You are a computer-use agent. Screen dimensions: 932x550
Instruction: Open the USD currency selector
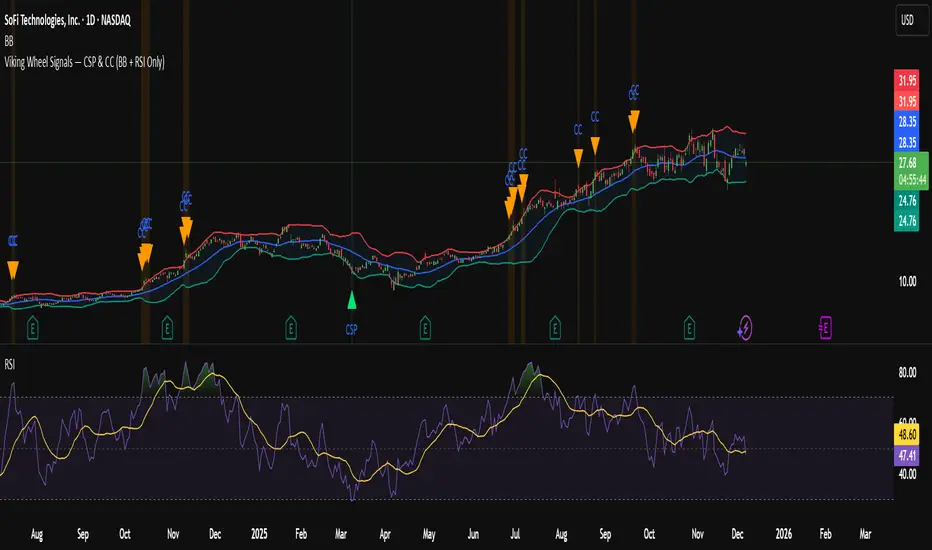point(909,20)
